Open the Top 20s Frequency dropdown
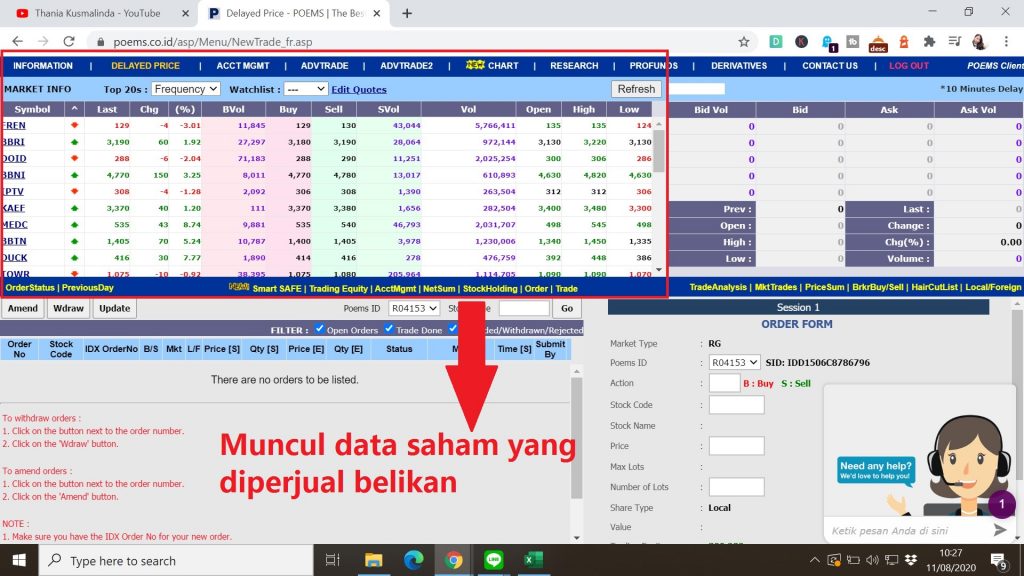 pos(185,89)
